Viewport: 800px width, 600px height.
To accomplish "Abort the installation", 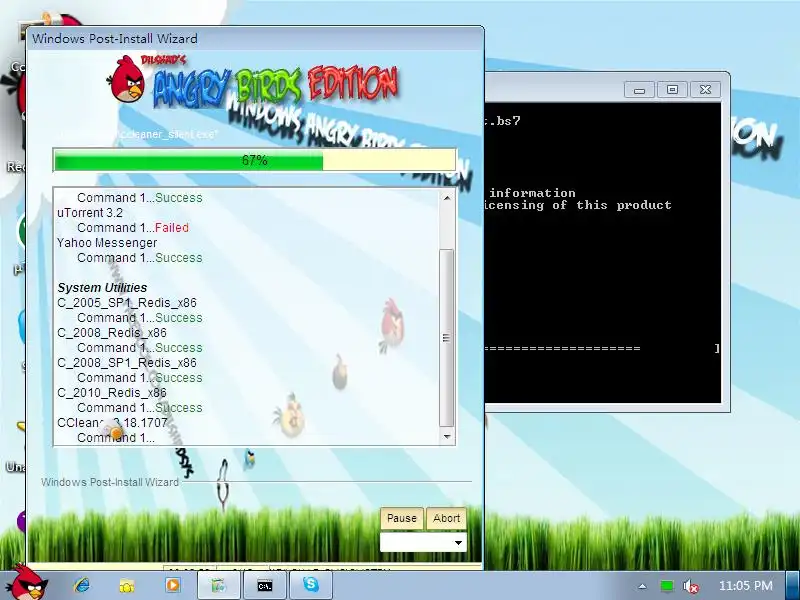I will click(446, 518).
